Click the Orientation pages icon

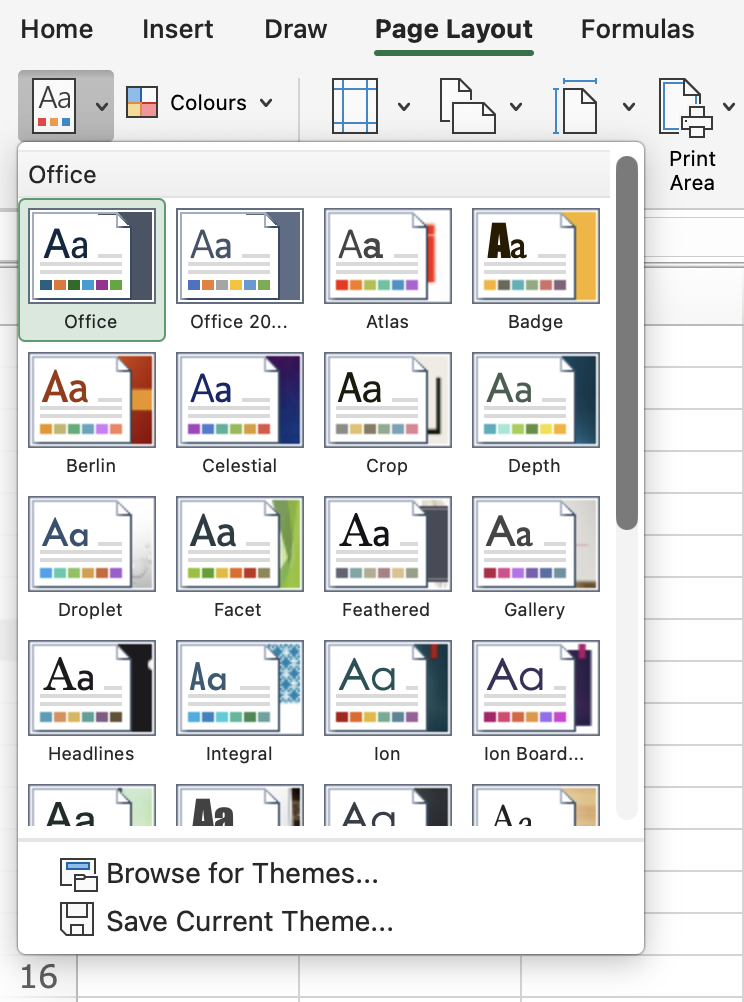(466, 104)
